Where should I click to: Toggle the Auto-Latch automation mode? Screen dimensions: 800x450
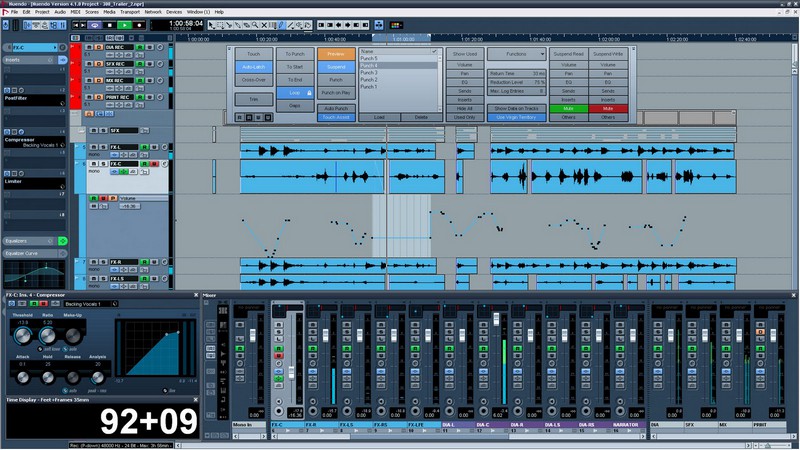tap(253, 66)
